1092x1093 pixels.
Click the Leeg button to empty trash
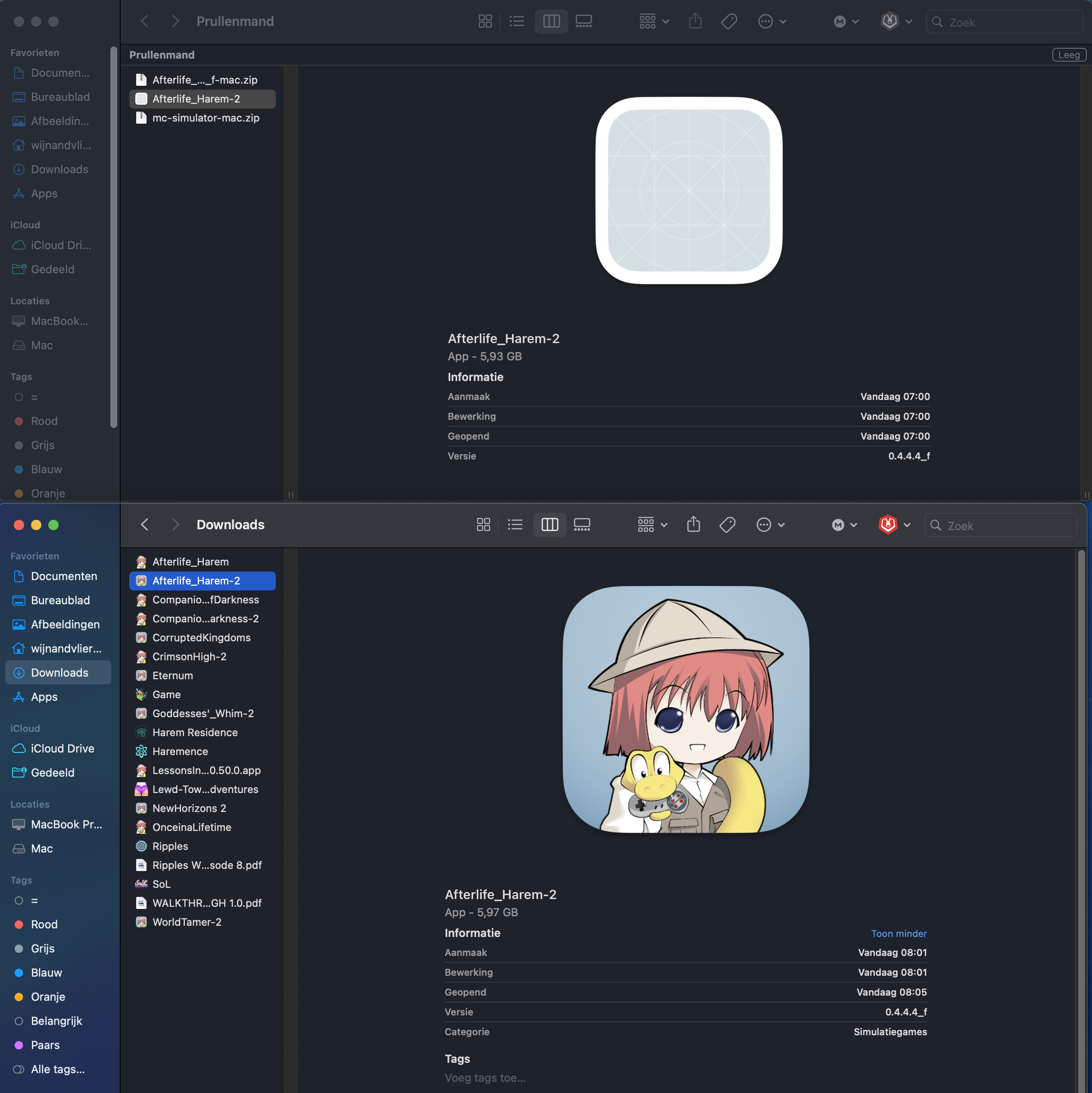tap(1069, 55)
